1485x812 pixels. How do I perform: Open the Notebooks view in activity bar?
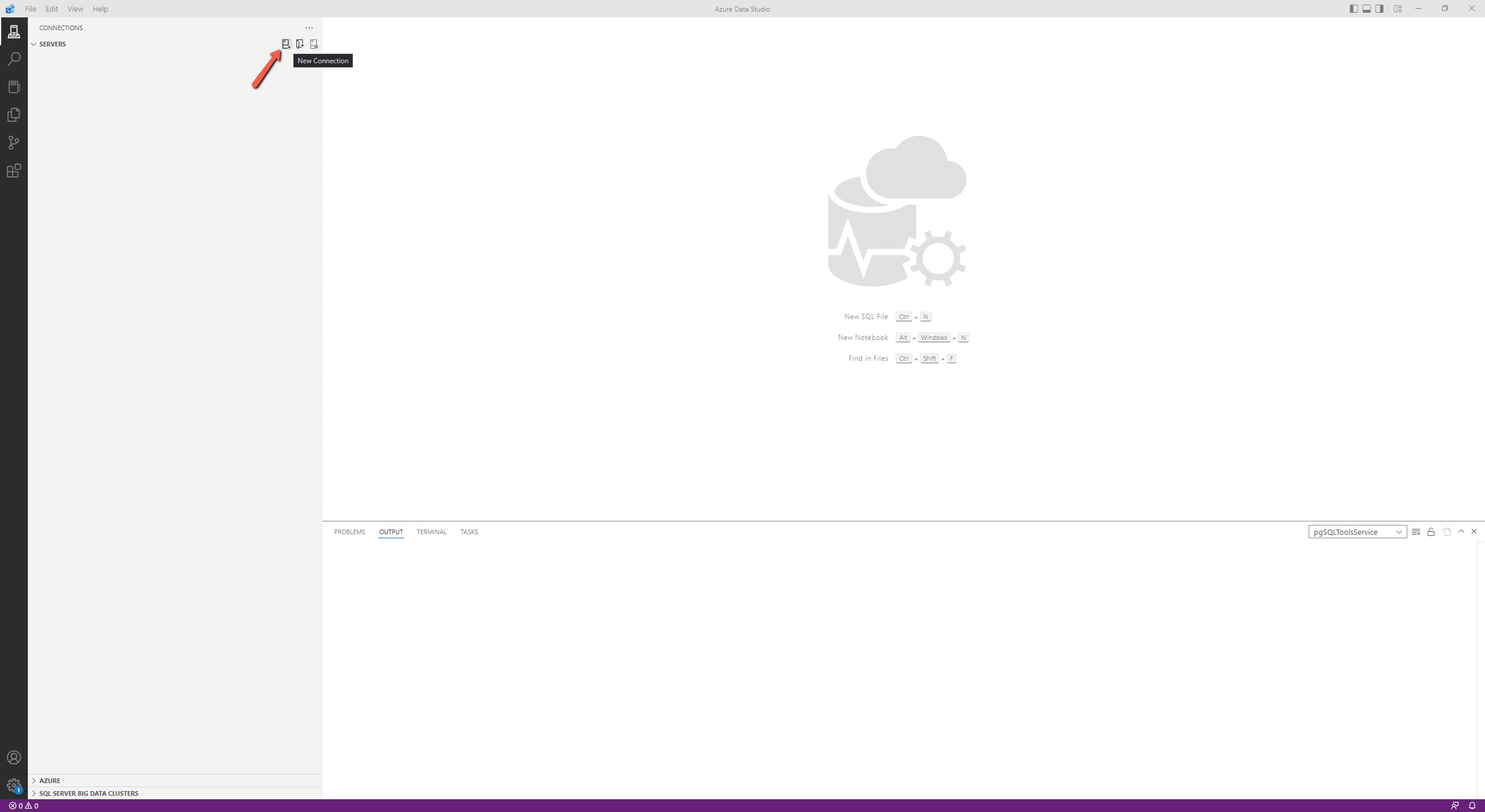click(x=14, y=87)
